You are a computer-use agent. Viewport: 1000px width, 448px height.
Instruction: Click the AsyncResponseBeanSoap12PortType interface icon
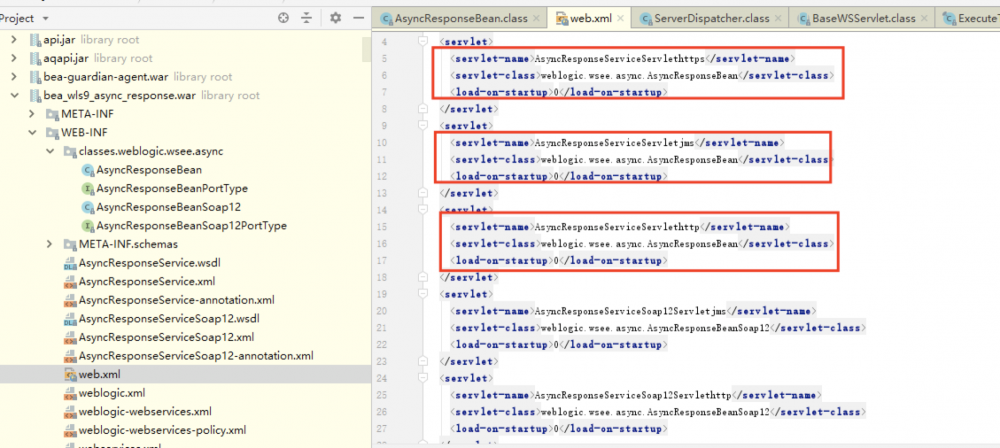tap(88, 225)
